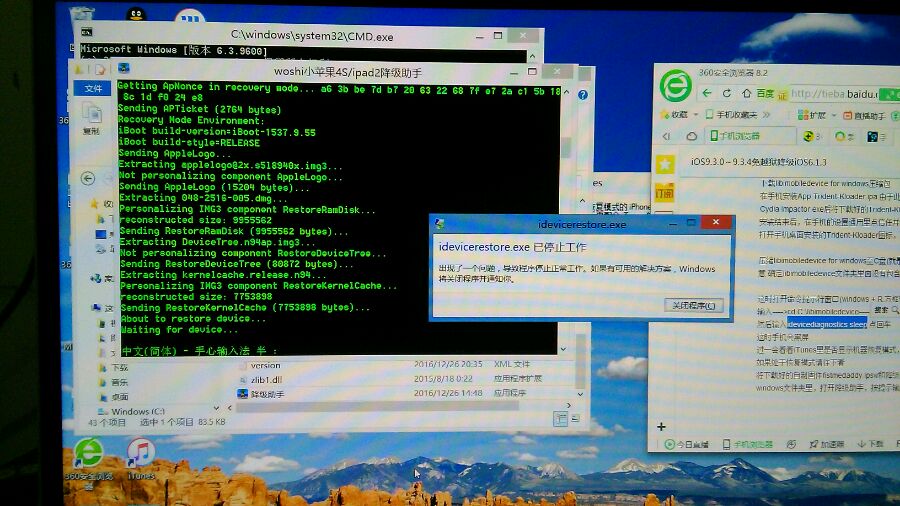This screenshot has height=506, width=900.
Task: Click the yellow 订阅 sidebar button
Action: [x=664, y=193]
